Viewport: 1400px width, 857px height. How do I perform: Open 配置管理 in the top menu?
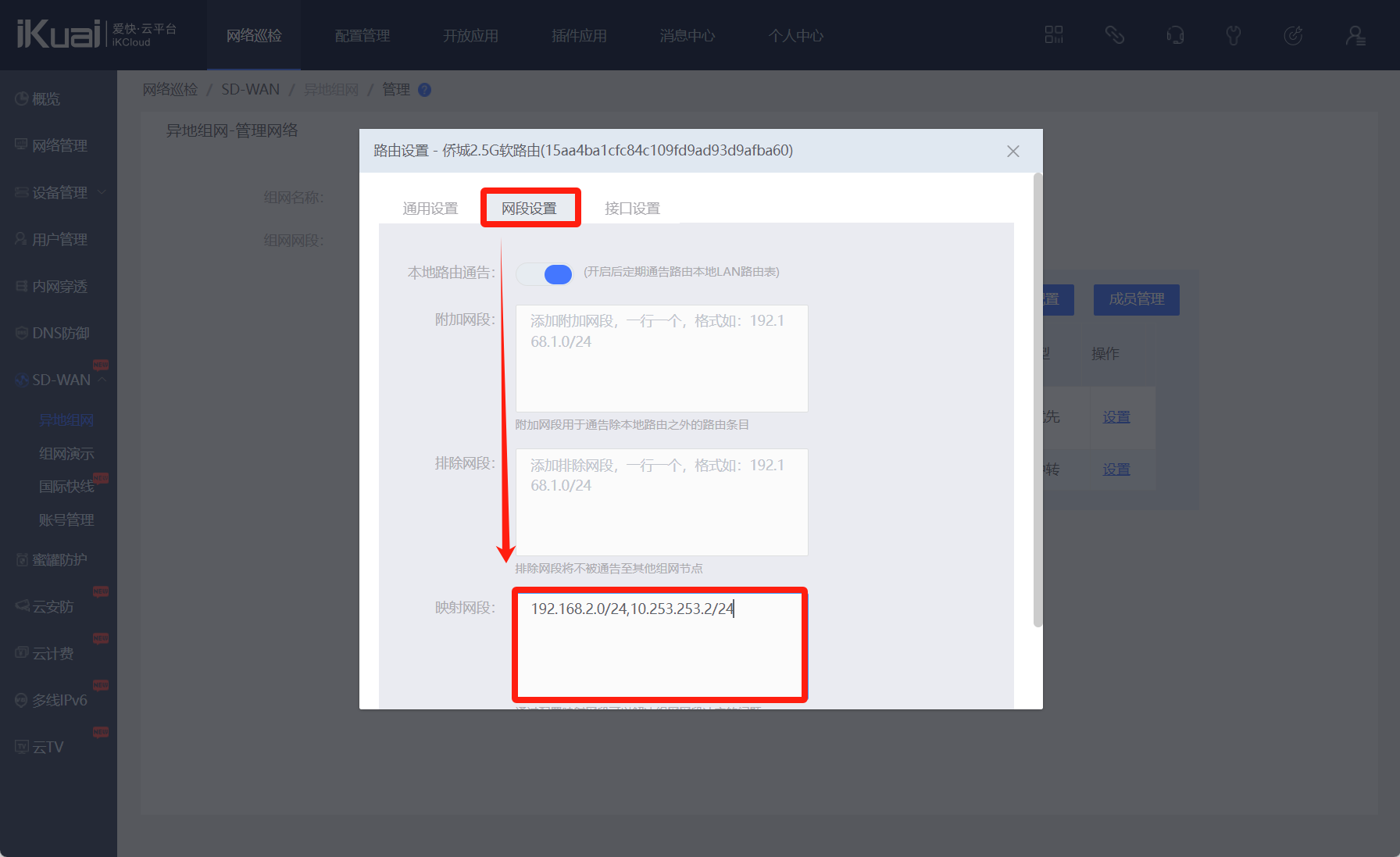[x=362, y=36]
